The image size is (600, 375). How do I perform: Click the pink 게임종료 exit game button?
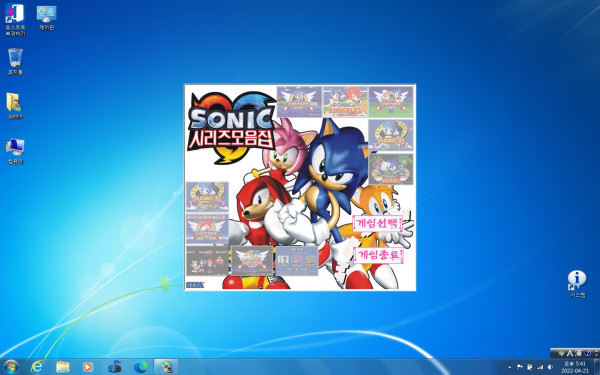coord(378,255)
